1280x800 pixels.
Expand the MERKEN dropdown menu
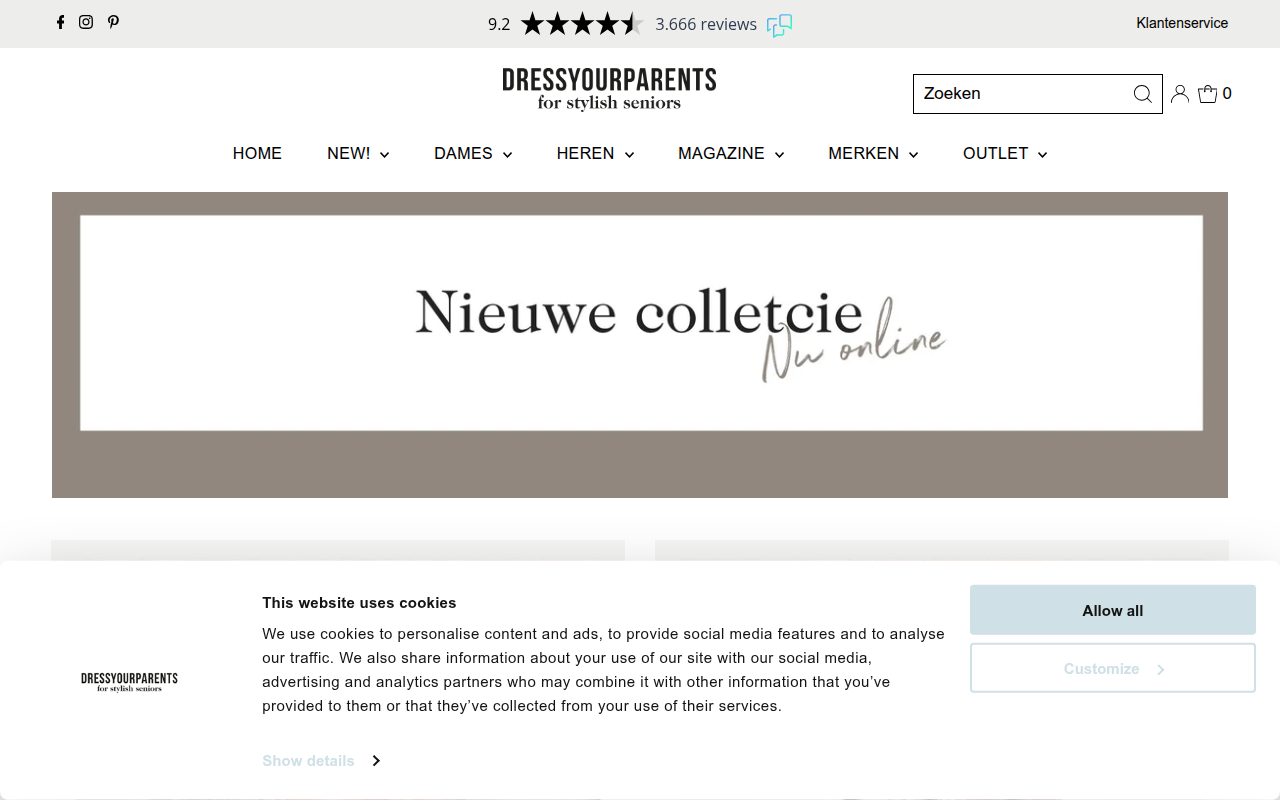(873, 154)
